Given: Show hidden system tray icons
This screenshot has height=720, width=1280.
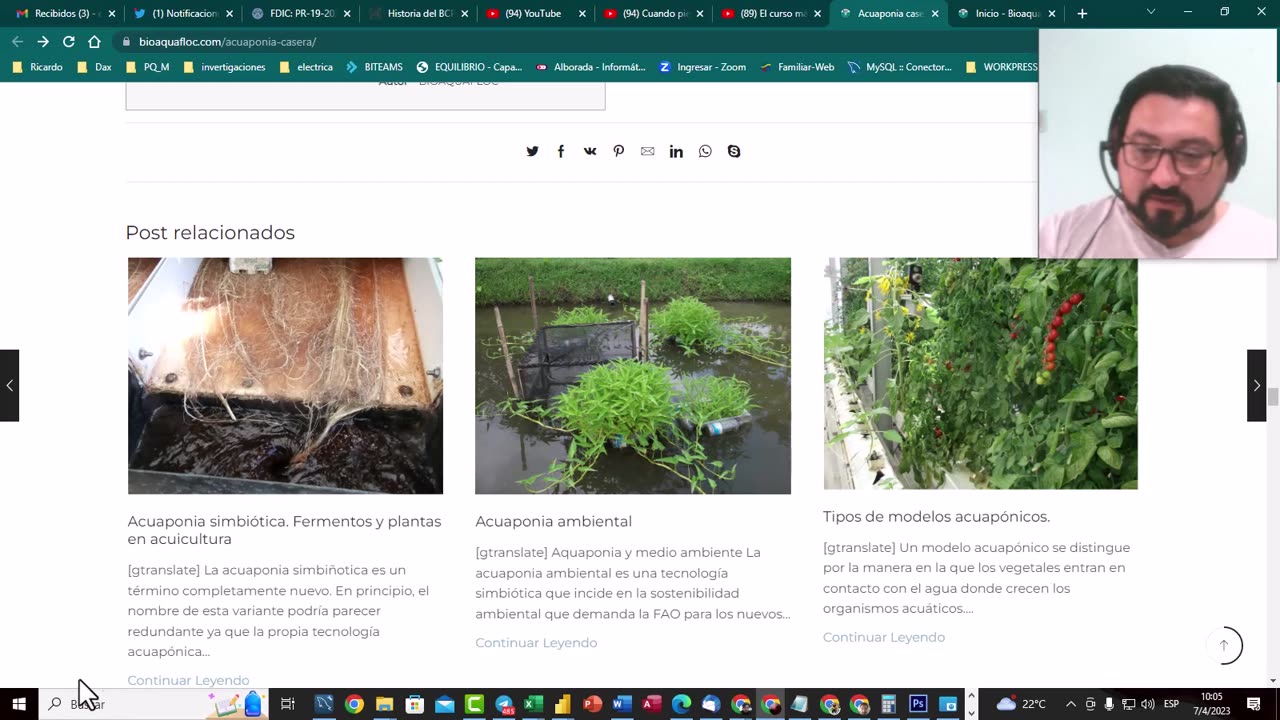Looking at the screenshot, I should (x=1071, y=704).
